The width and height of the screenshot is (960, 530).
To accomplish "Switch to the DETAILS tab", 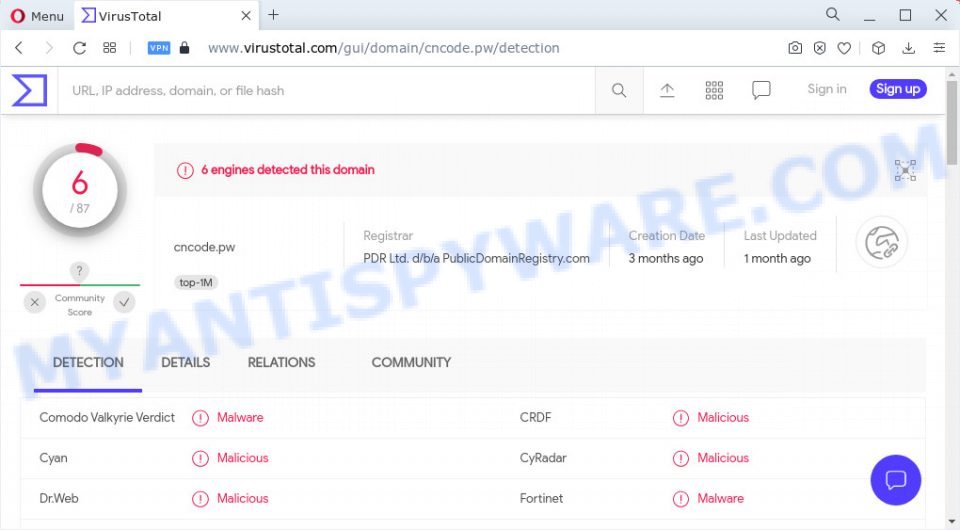I will (186, 362).
